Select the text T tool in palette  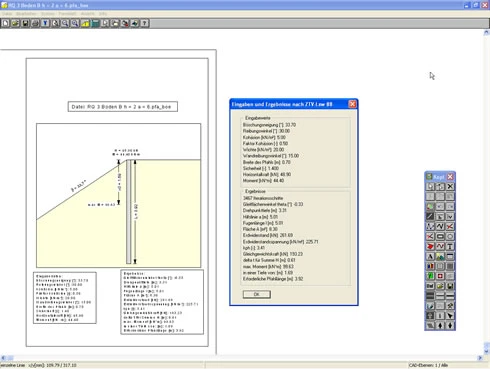point(450,246)
